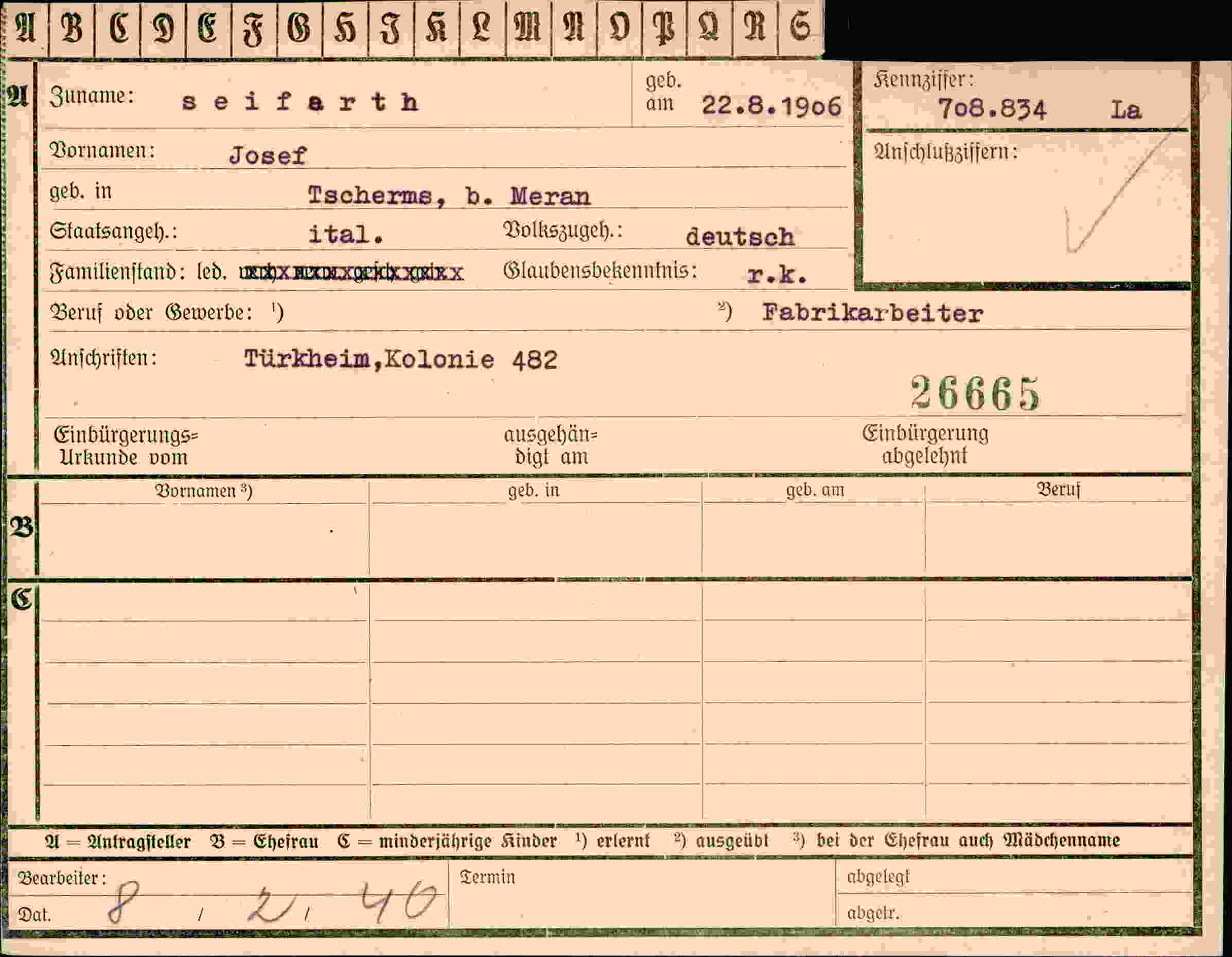Image resolution: width=1232 pixels, height=957 pixels.
Task: Click the "ausgehändigt am" label
Action: (x=551, y=446)
